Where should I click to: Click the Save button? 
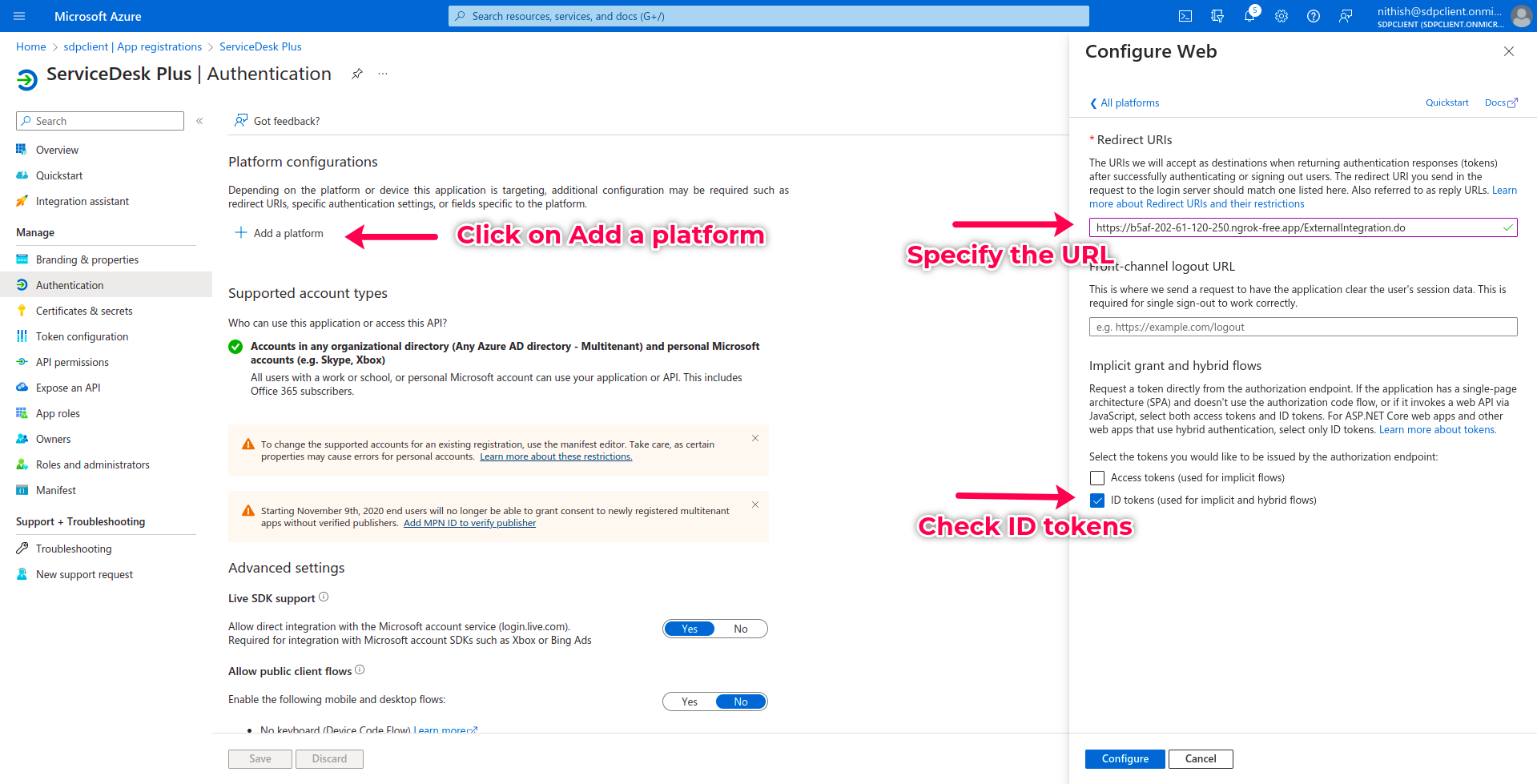pyautogui.click(x=260, y=758)
